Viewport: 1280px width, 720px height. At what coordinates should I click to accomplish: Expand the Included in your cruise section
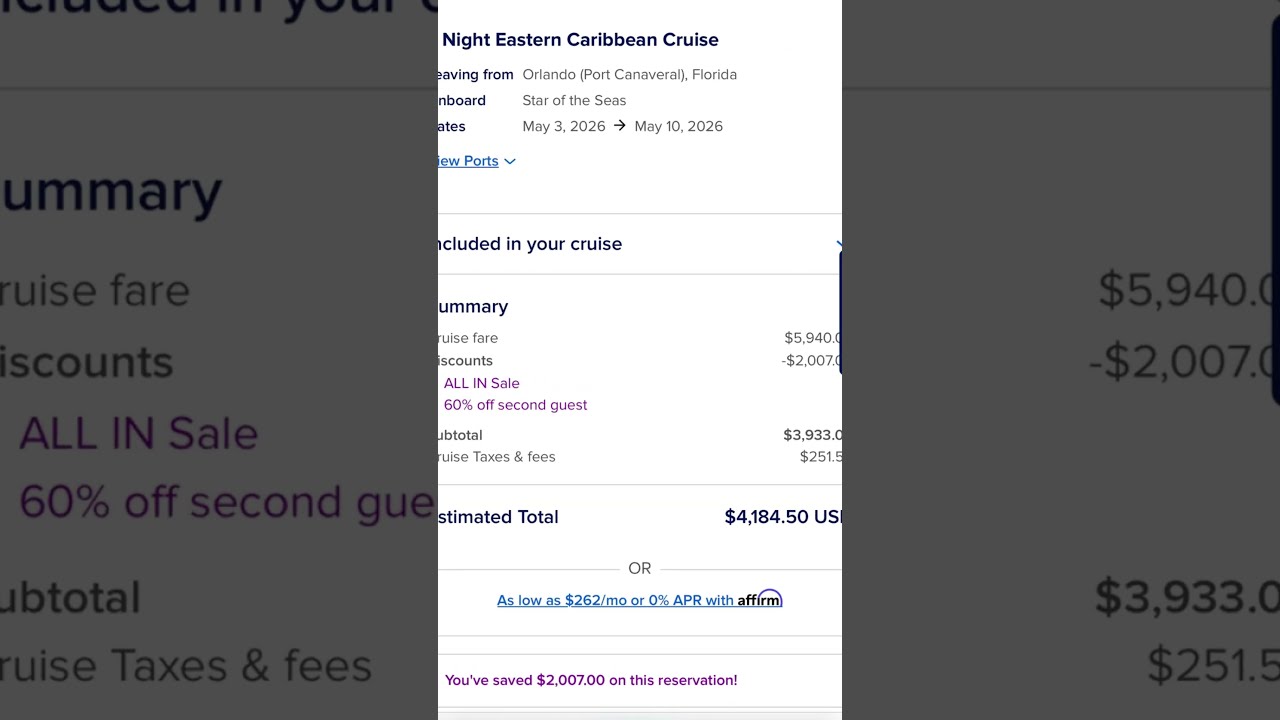pyautogui.click(x=640, y=244)
